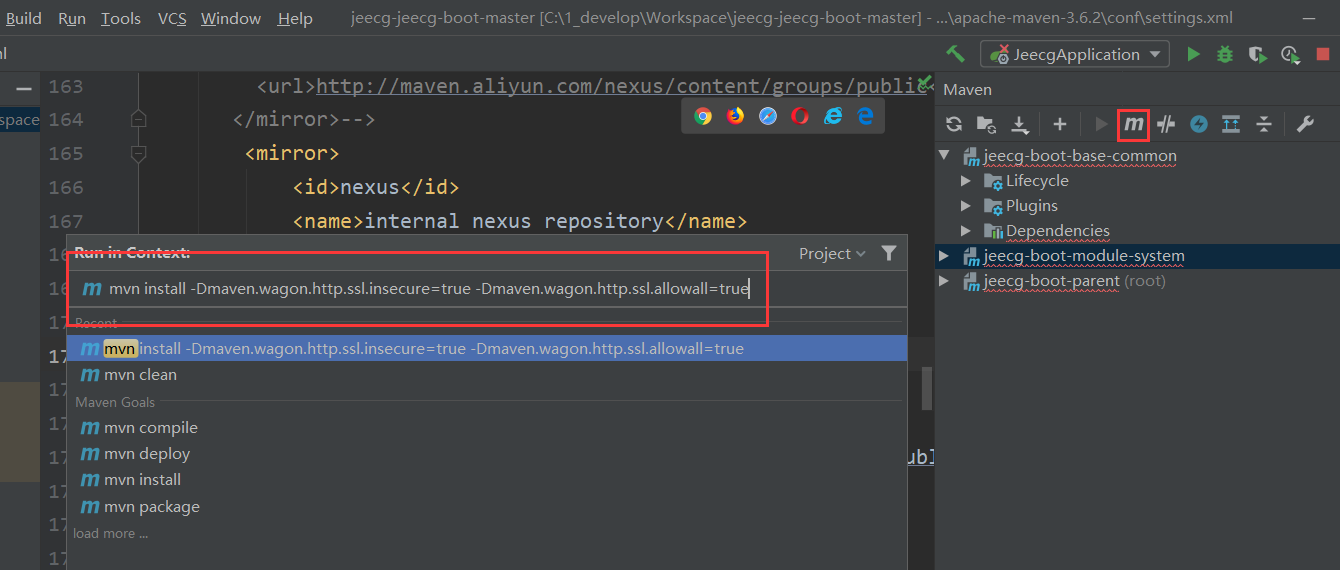Run JeecgApplication with the green play button
Screen dimensions: 1340x570
coord(1193,55)
